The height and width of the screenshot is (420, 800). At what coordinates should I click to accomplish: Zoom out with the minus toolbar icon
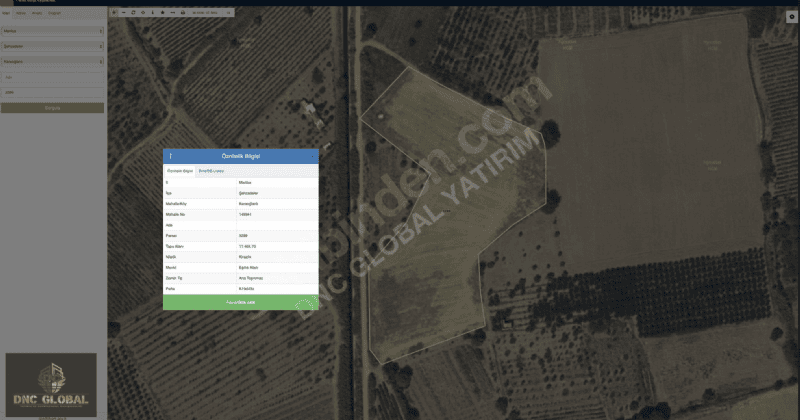(123, 12)
